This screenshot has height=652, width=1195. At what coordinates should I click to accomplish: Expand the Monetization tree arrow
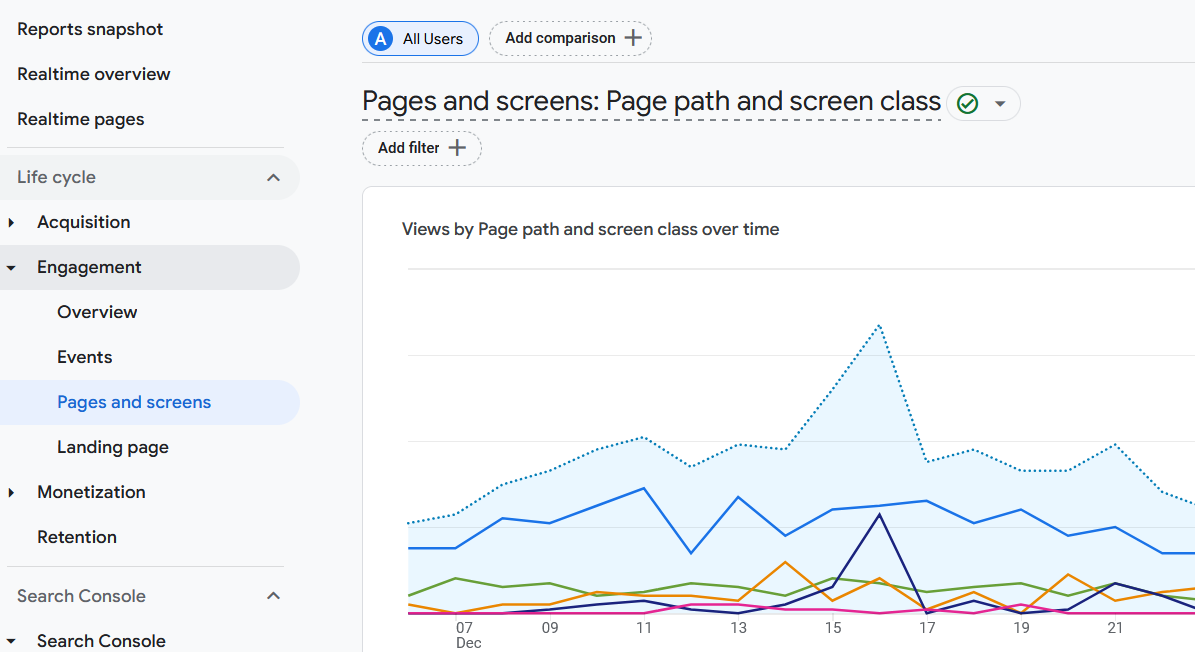click(x=12, y=492)
